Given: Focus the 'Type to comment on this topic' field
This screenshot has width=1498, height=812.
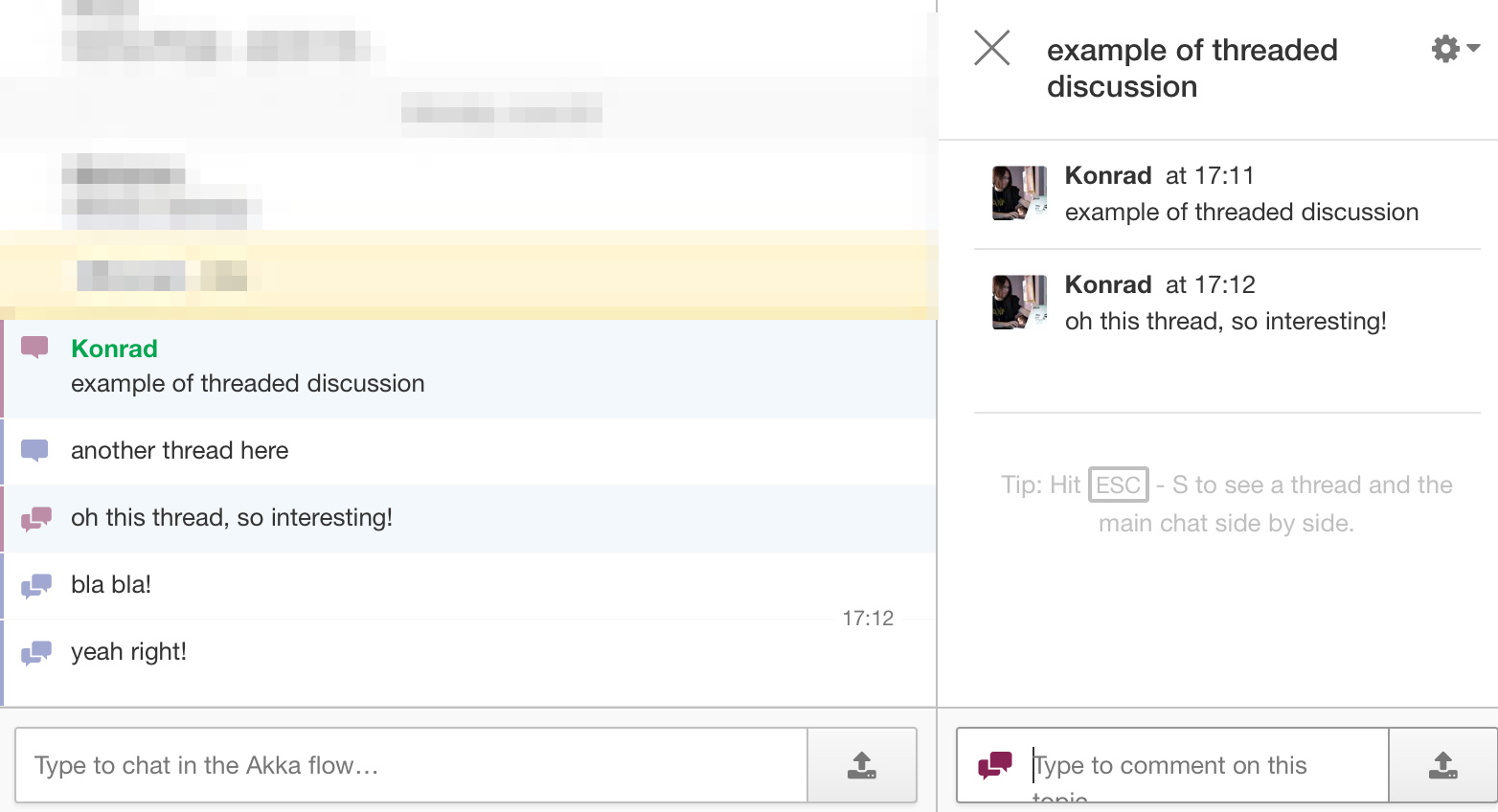Looking at the screenshot, I should [x=1207, y=765].
